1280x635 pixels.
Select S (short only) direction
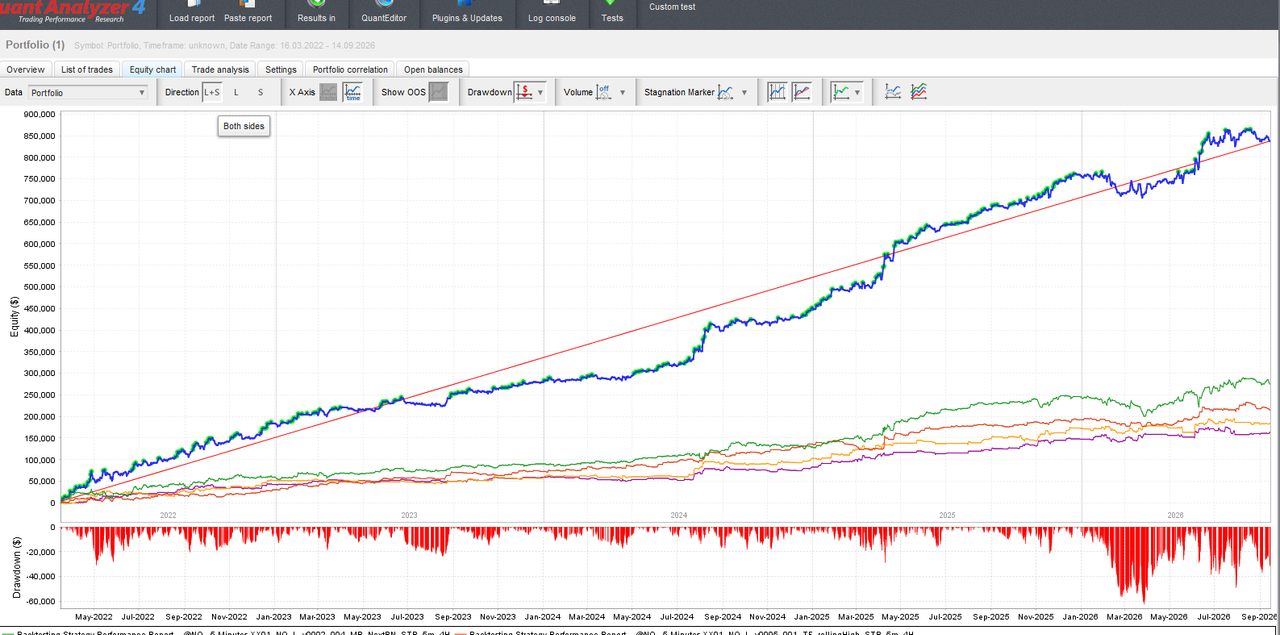point(261,92)
